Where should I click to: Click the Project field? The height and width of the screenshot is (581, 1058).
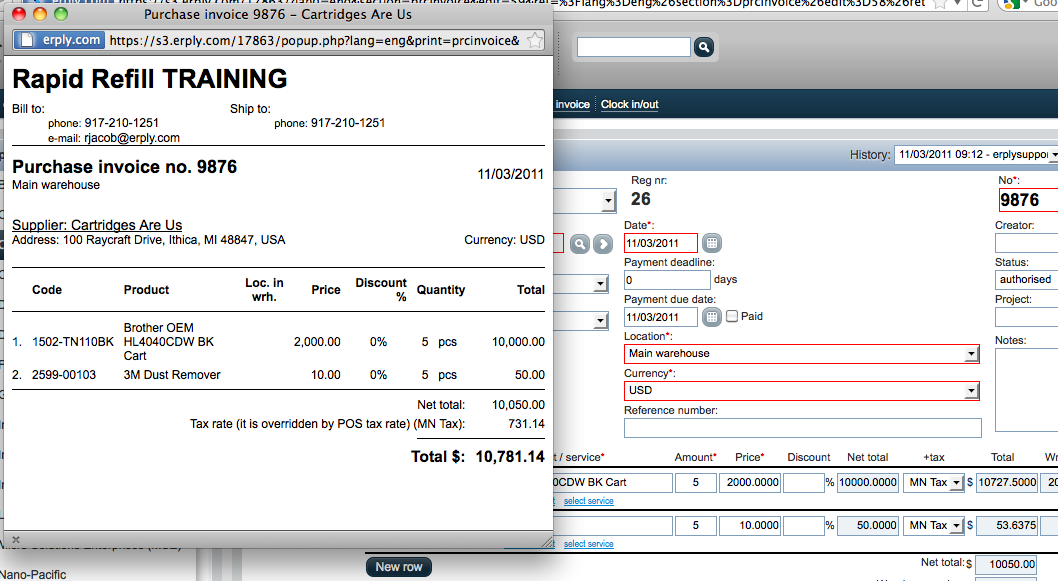[1026, 317]
